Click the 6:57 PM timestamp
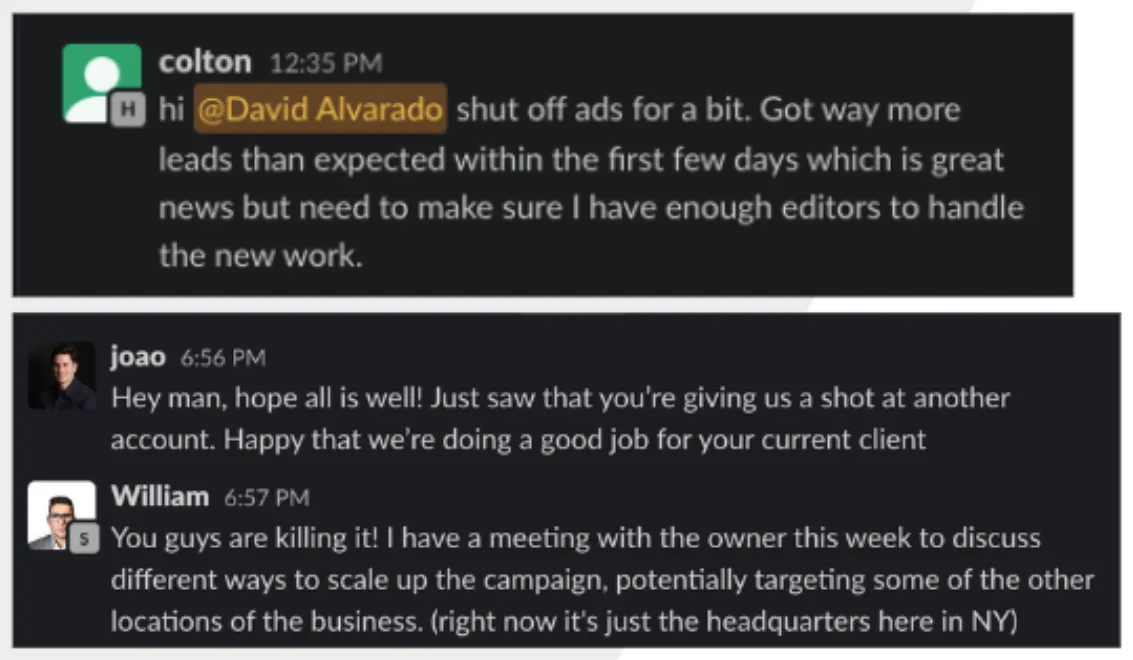Viewport: 1133px width, 660px height. coord(267,497)
